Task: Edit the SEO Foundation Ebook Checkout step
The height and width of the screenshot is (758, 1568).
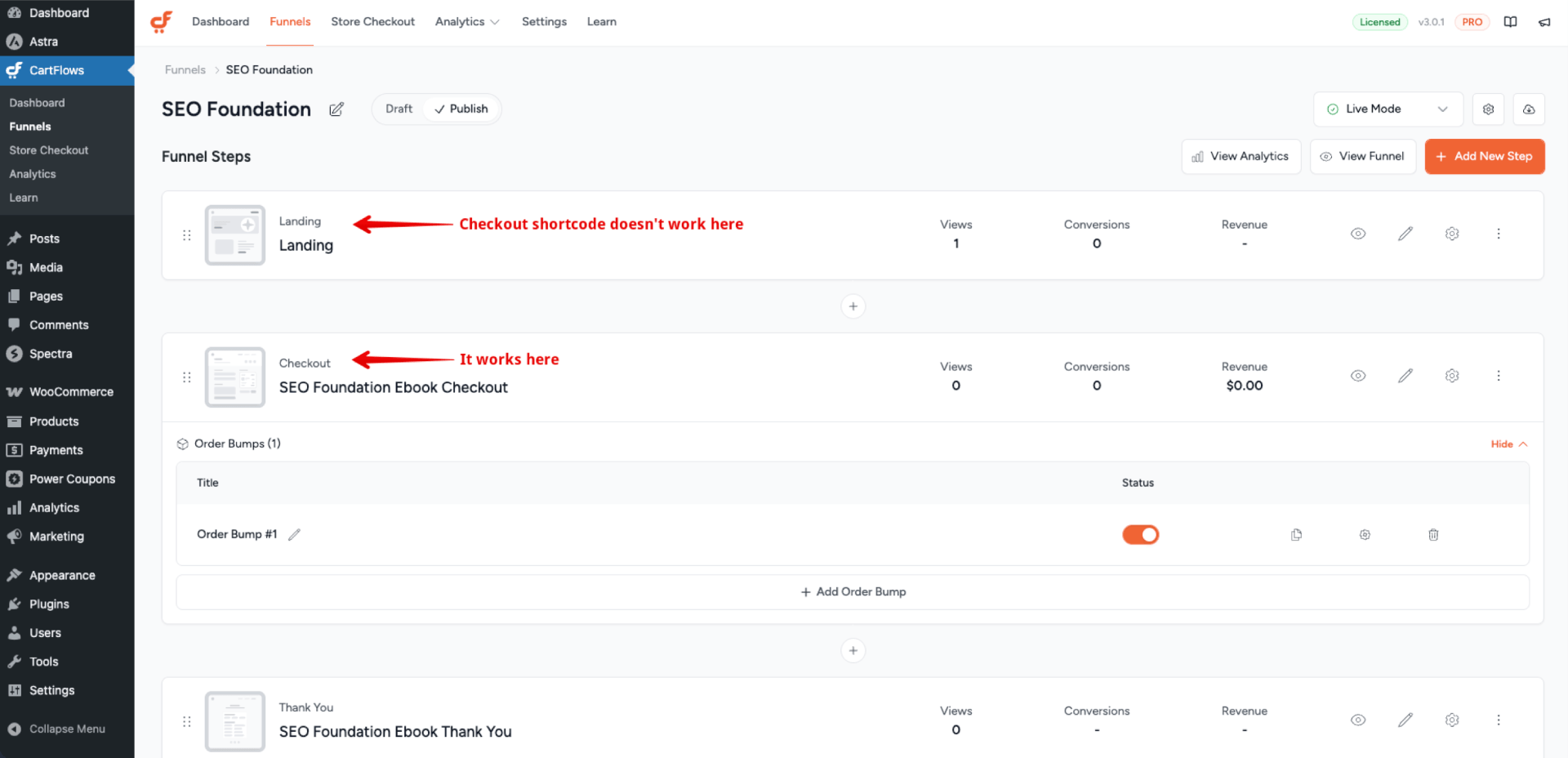Action: click(x=1405, y=376)
